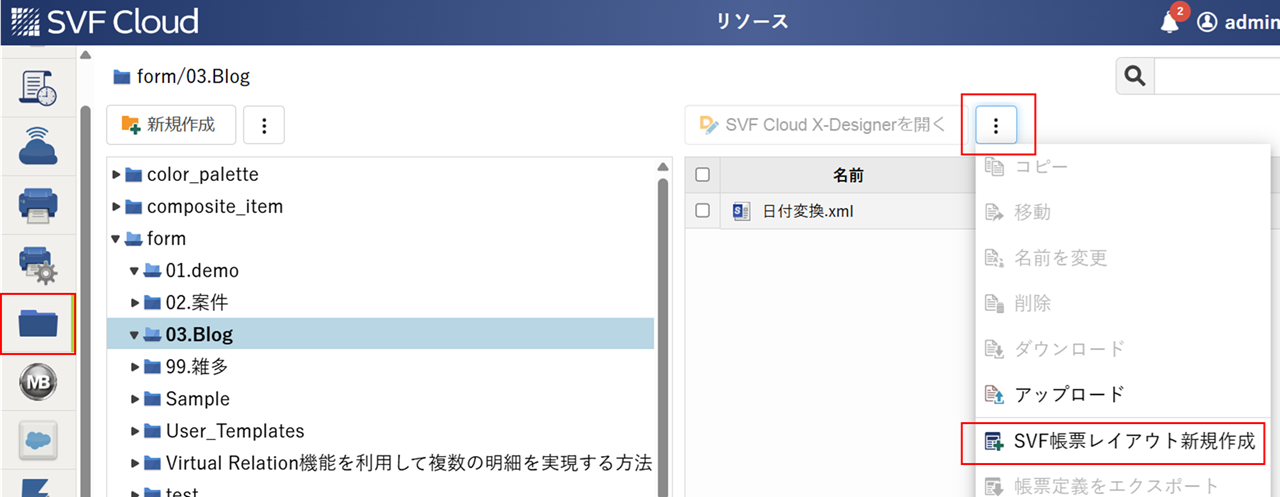Open the Resources folder icon in sidebar

[38, 323]
